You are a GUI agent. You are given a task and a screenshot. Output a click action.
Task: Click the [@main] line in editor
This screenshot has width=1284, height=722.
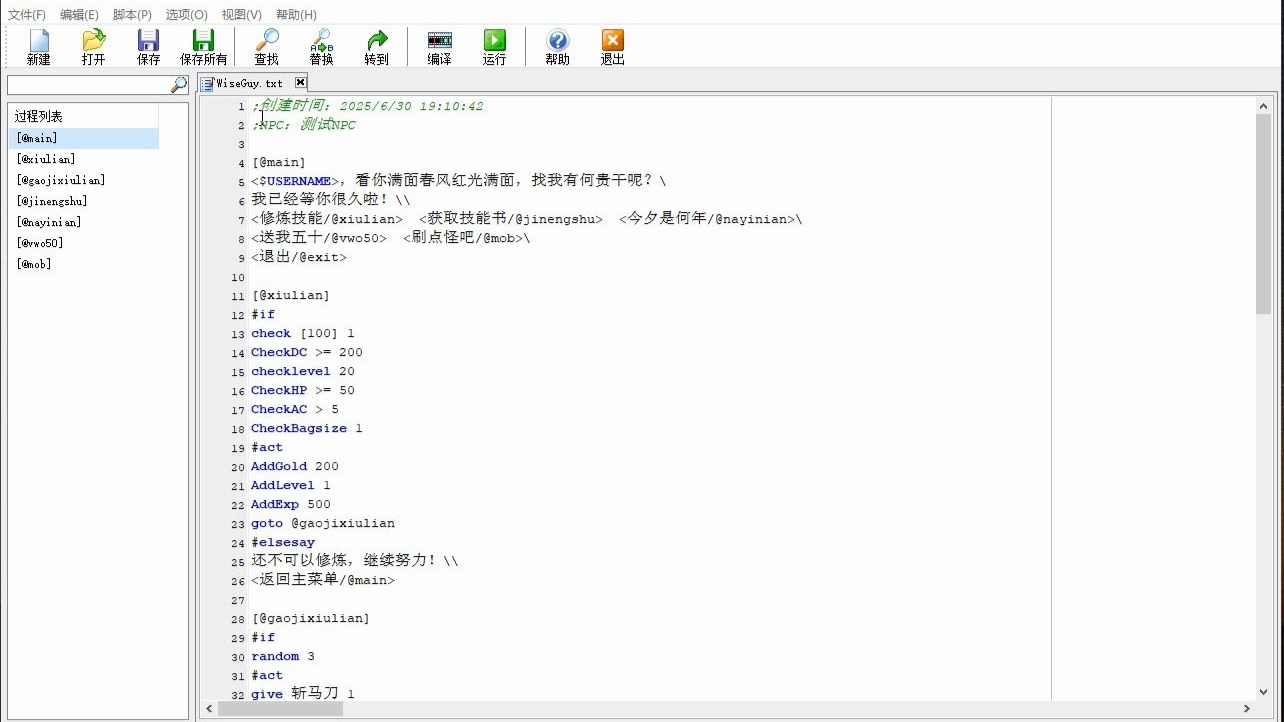(x=279, y=162)
